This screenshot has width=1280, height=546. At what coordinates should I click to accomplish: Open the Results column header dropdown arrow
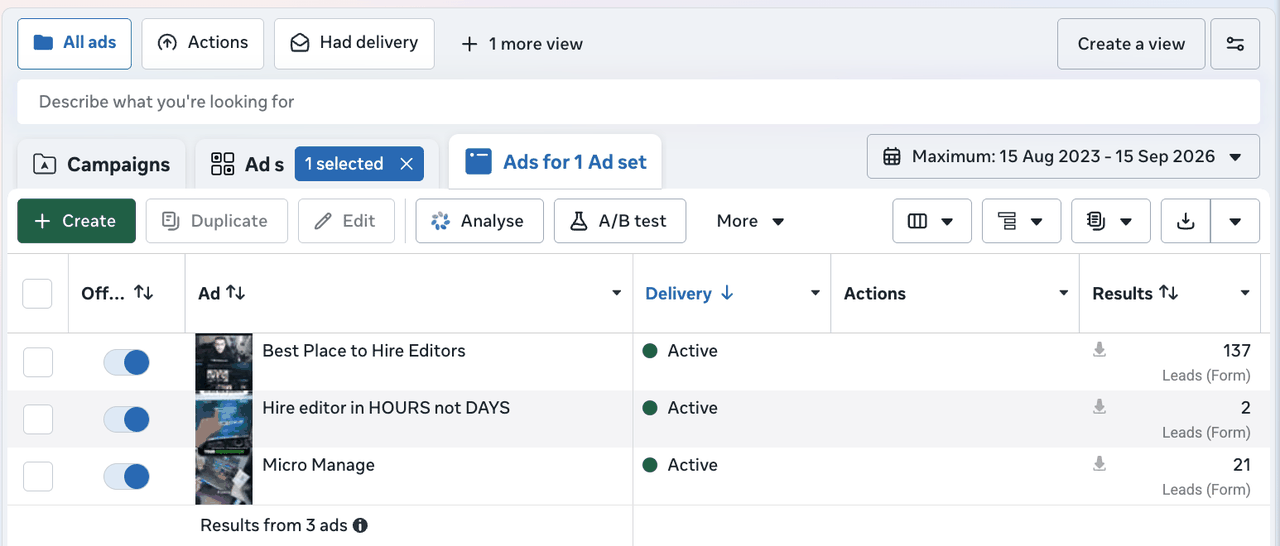coord(1245,293)
